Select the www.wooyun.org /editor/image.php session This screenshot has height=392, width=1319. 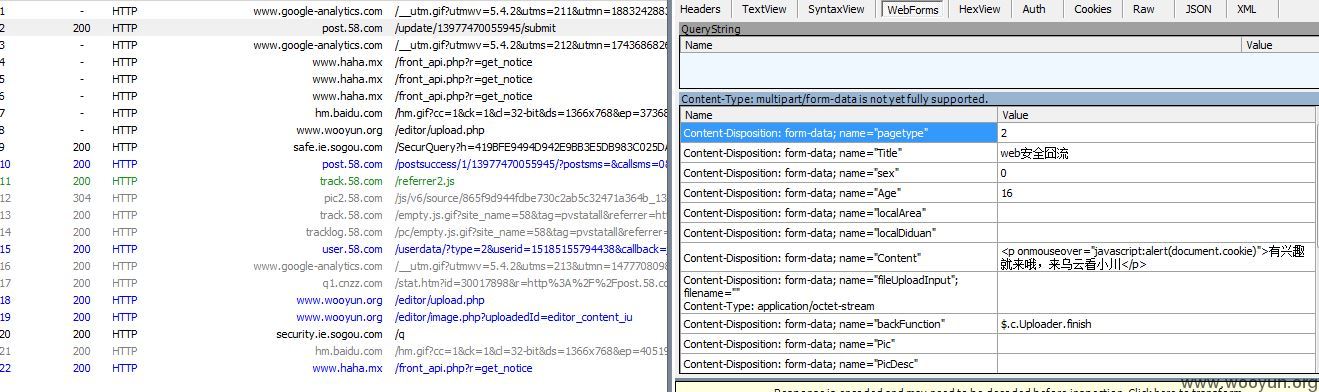click(333, 317)
